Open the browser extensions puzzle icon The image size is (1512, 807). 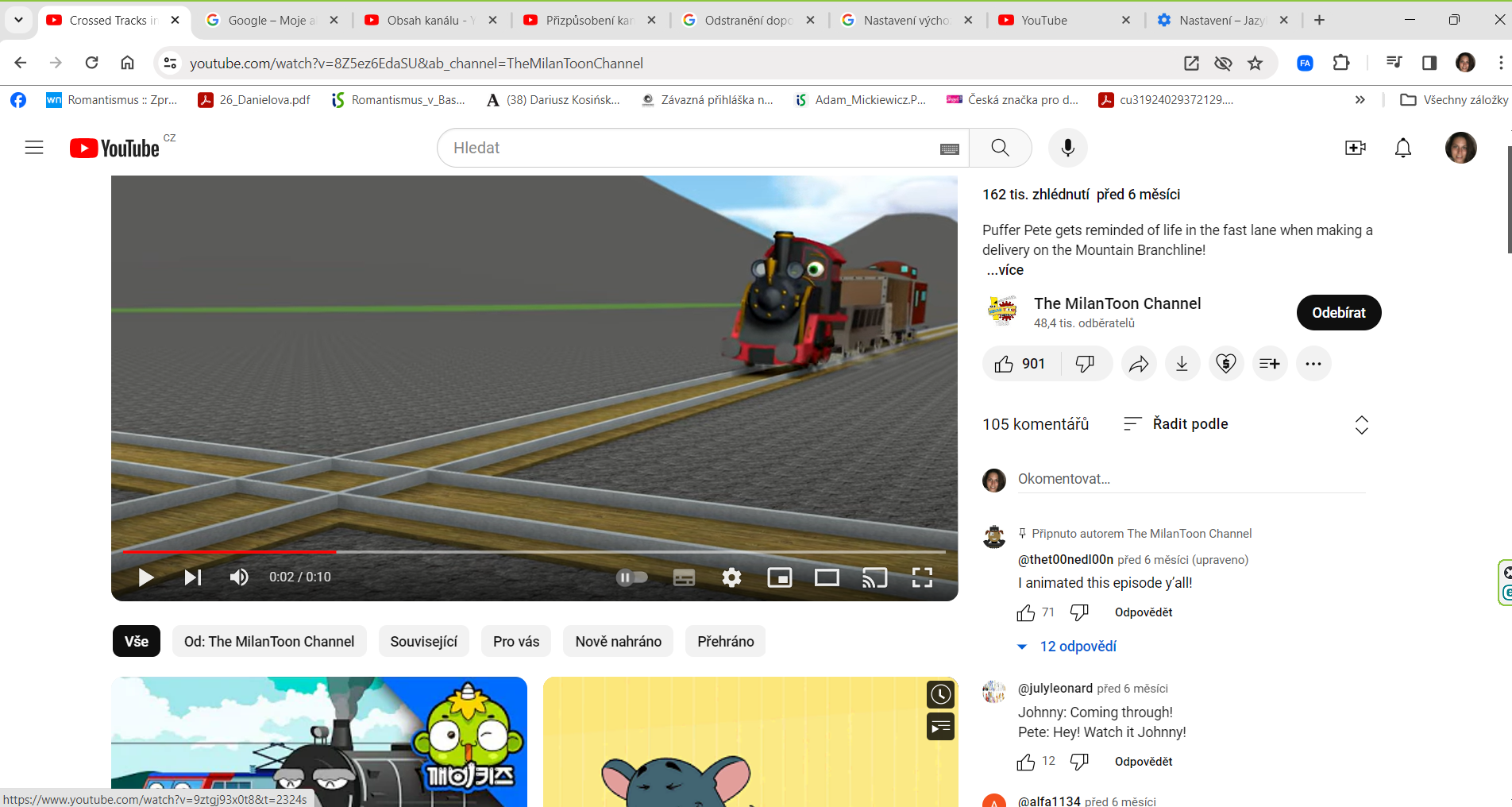point(1341,63)
